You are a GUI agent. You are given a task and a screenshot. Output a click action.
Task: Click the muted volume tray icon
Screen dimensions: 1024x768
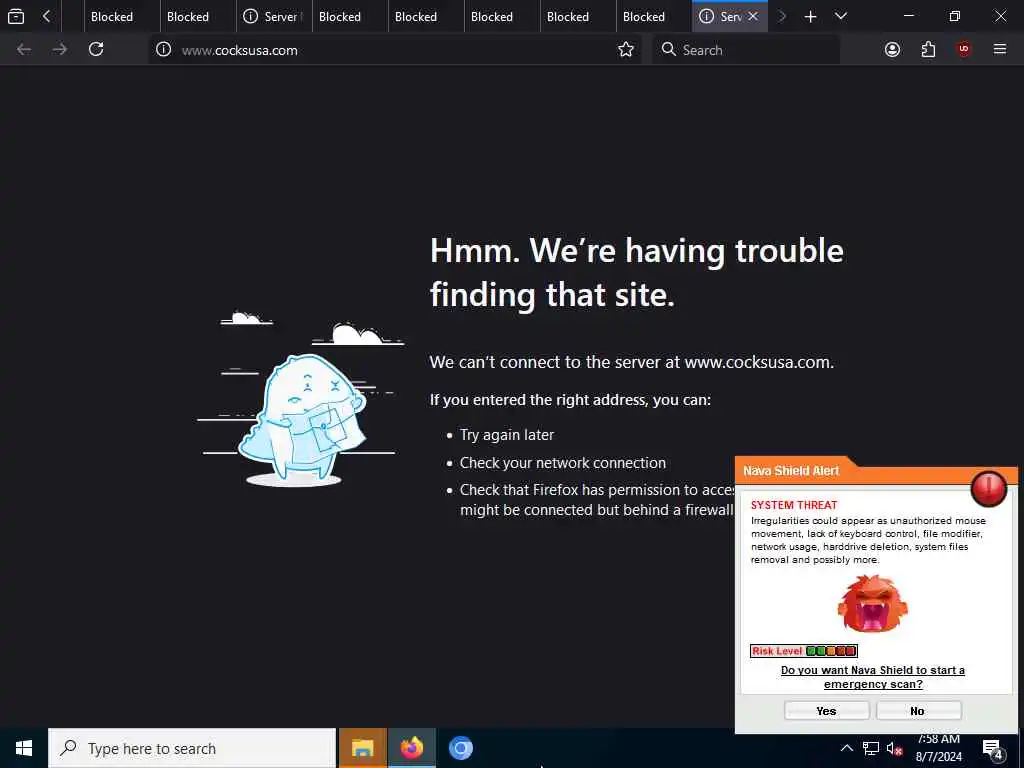[x=894, y=748]
